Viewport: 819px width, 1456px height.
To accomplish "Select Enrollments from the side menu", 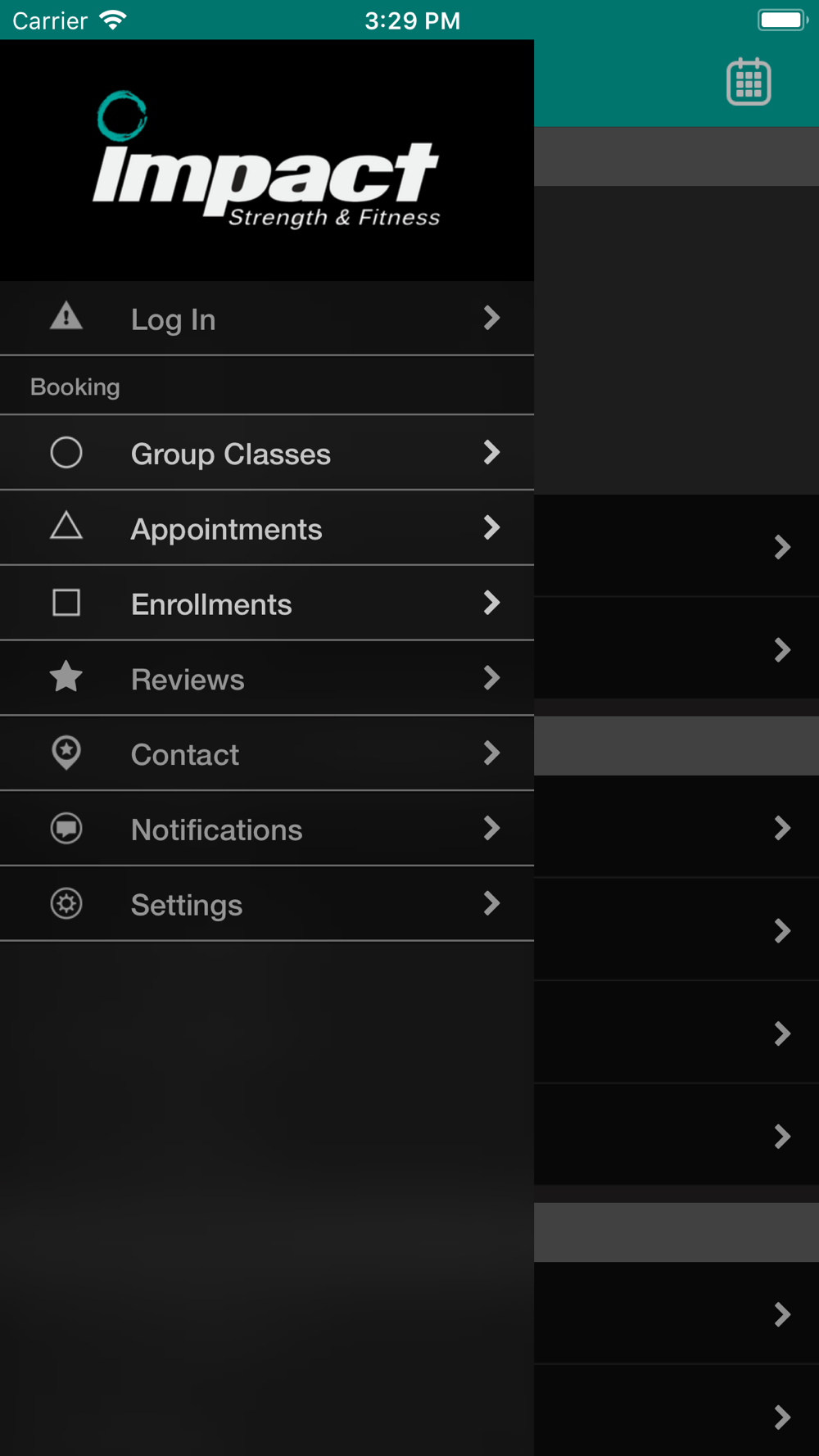I will (267, 604).
